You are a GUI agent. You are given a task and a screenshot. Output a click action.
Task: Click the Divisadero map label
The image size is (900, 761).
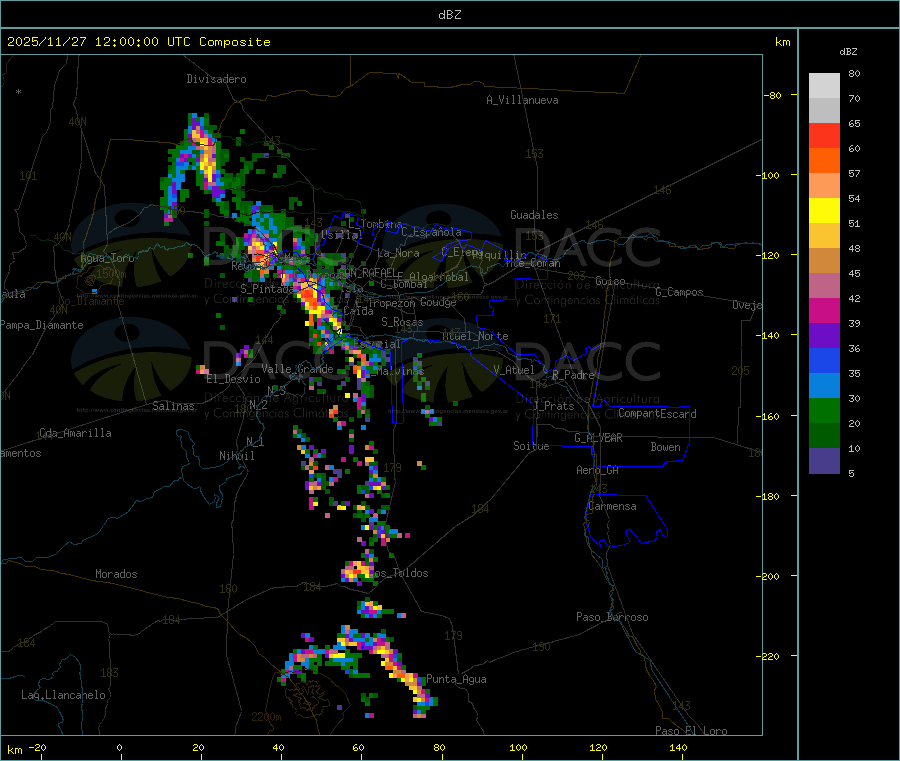click(216, 79)
